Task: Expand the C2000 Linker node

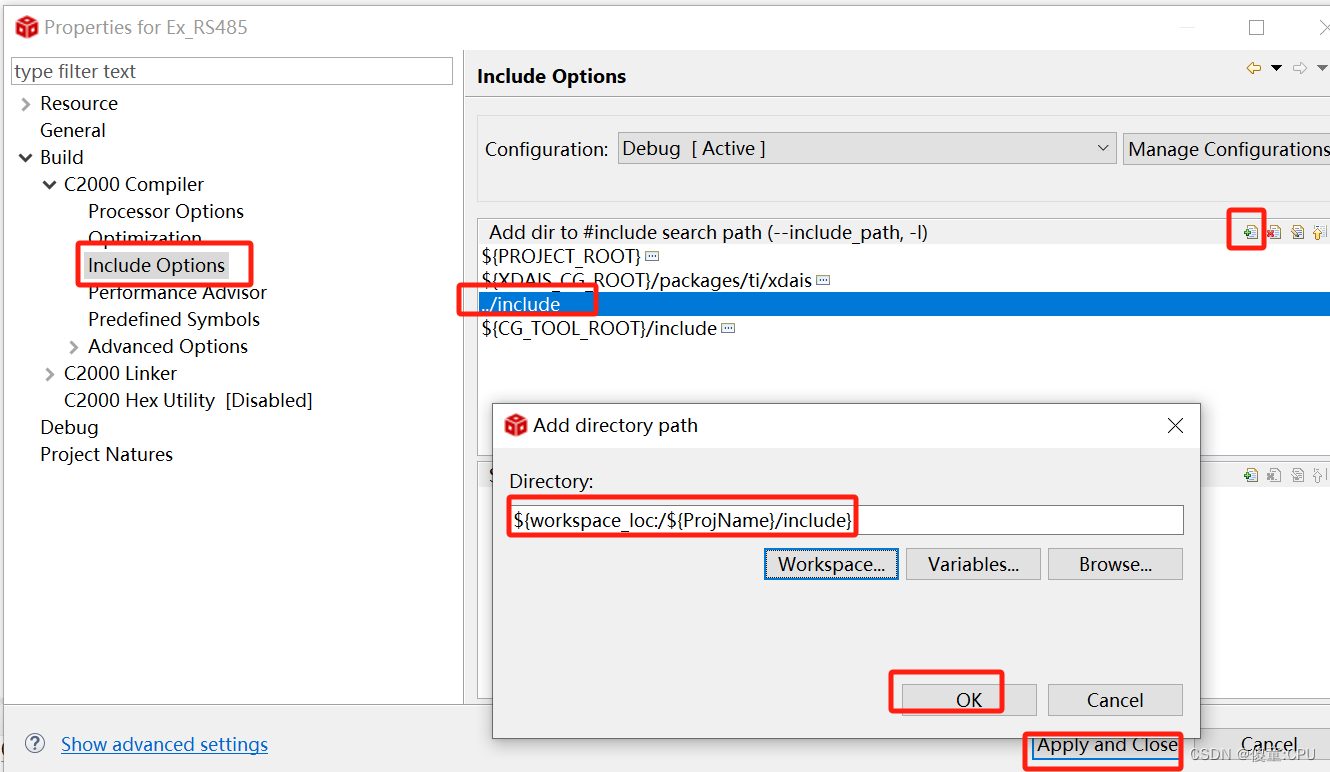Action: pyautogui.click(x=49, y=374)
